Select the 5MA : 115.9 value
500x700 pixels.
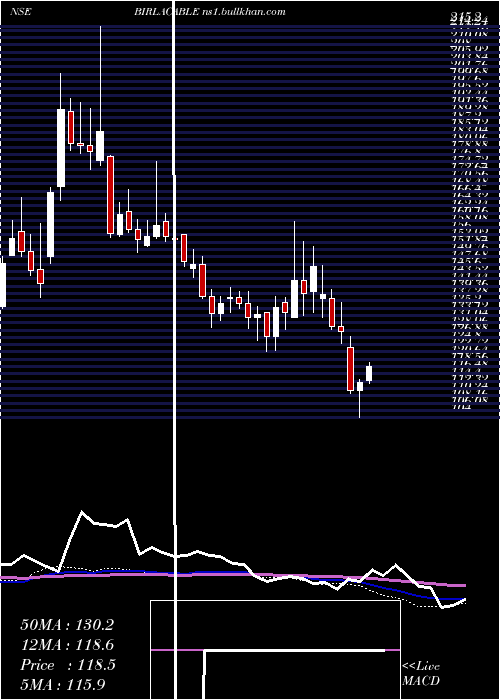pos(63,684)
